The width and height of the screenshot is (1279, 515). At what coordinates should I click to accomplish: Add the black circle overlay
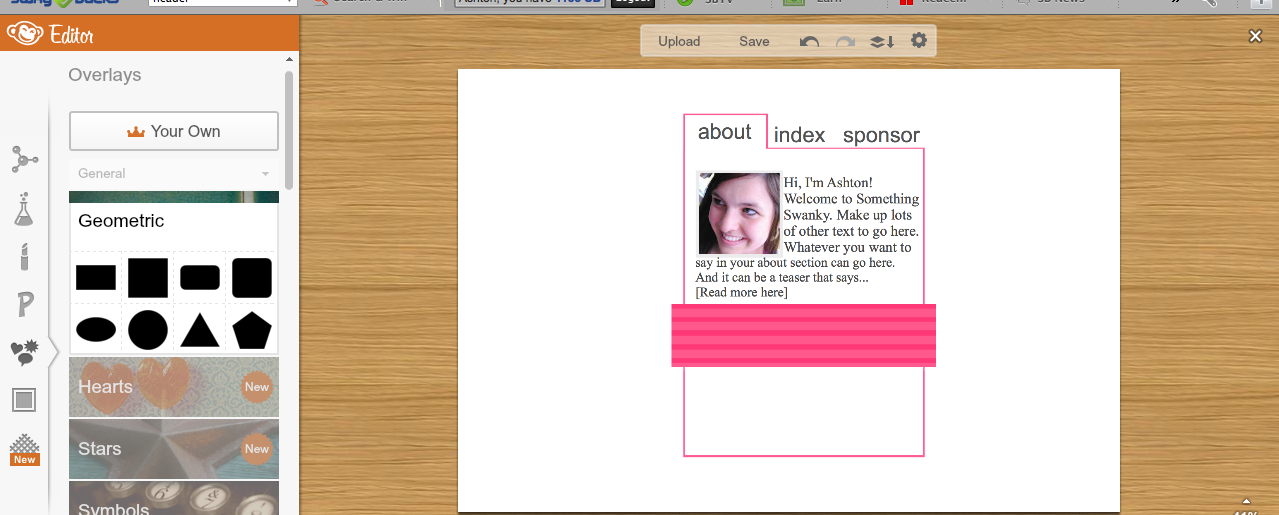pyautogui.click(x=148, y=329)
